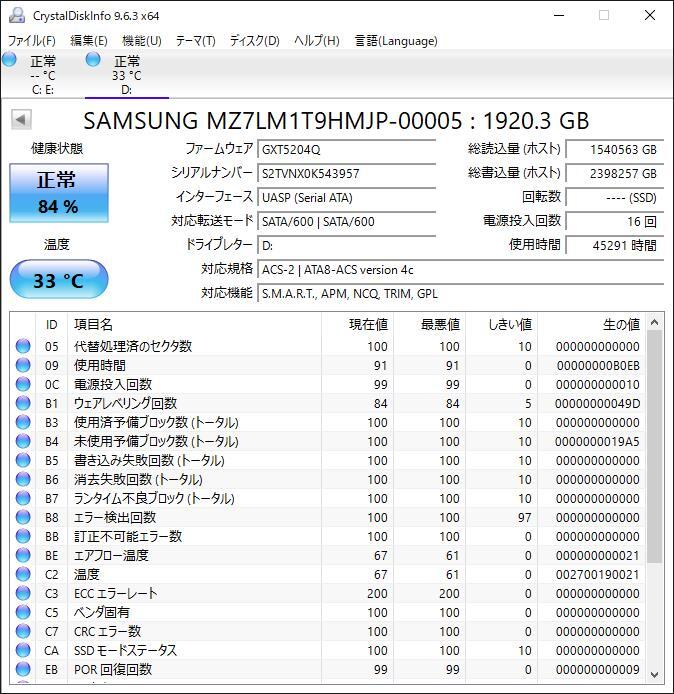Click power on count value 16 回
Image resolution: width=674 pixels, height=694 pixels.
615,221
